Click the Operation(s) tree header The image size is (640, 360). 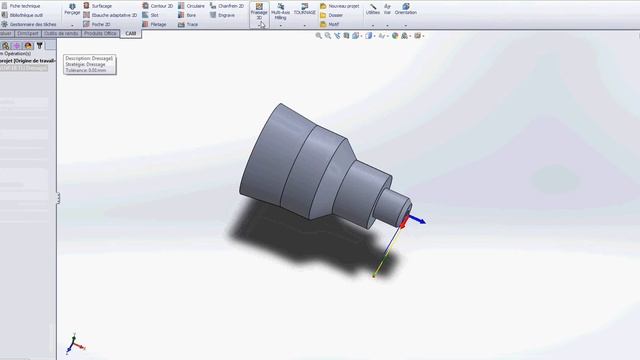coord(16,53)
